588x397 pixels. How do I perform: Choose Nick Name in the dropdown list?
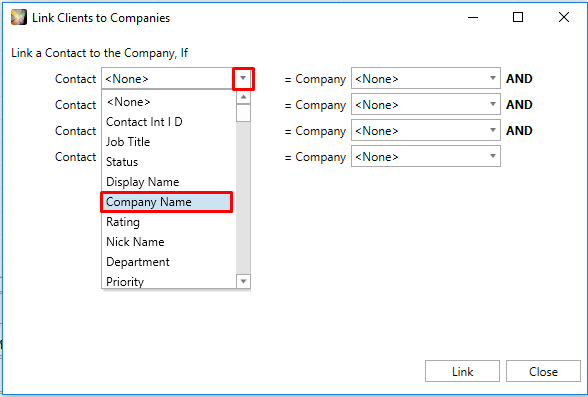tap(169, 242)
